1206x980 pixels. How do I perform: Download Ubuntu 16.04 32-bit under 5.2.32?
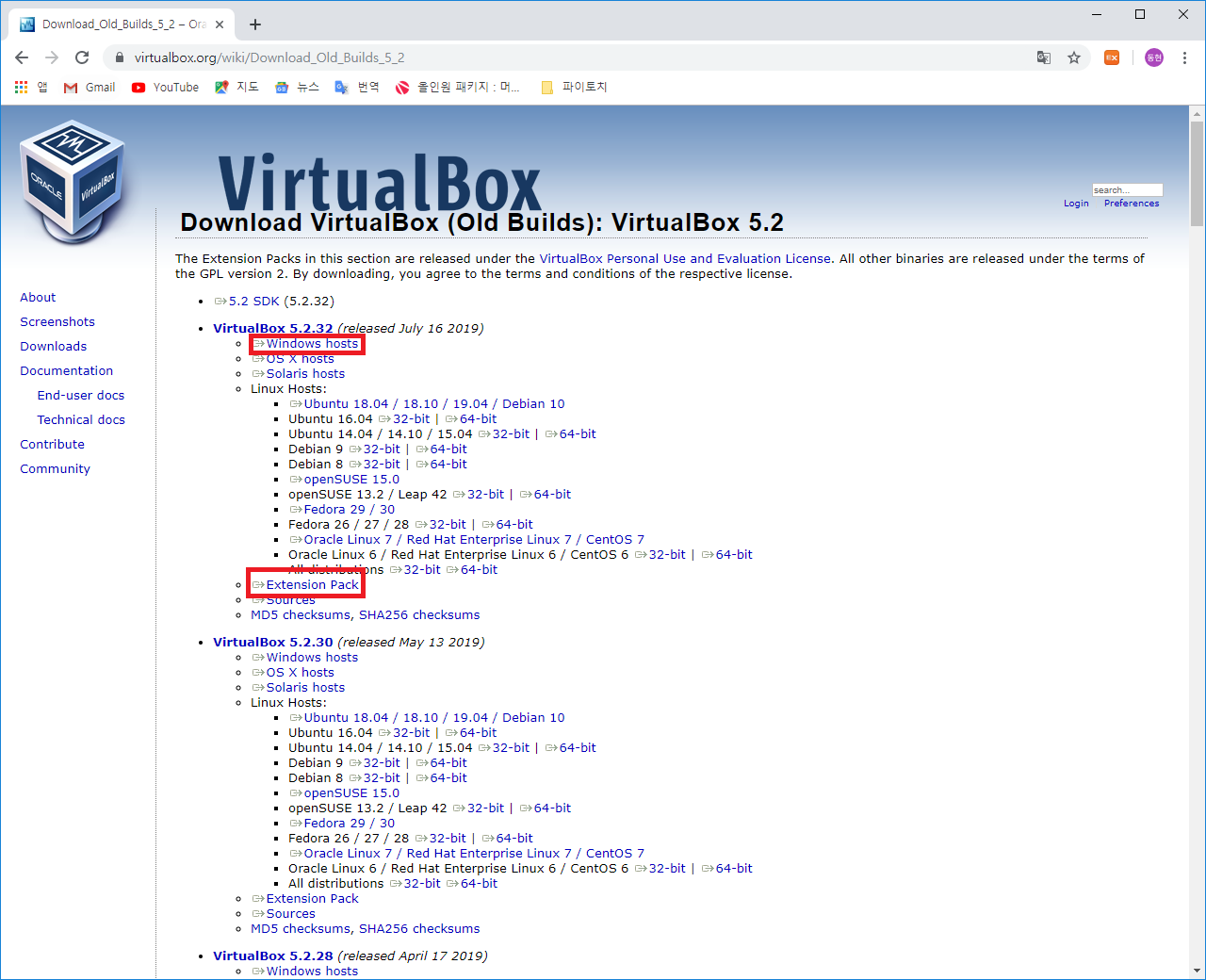click(404, 418)
